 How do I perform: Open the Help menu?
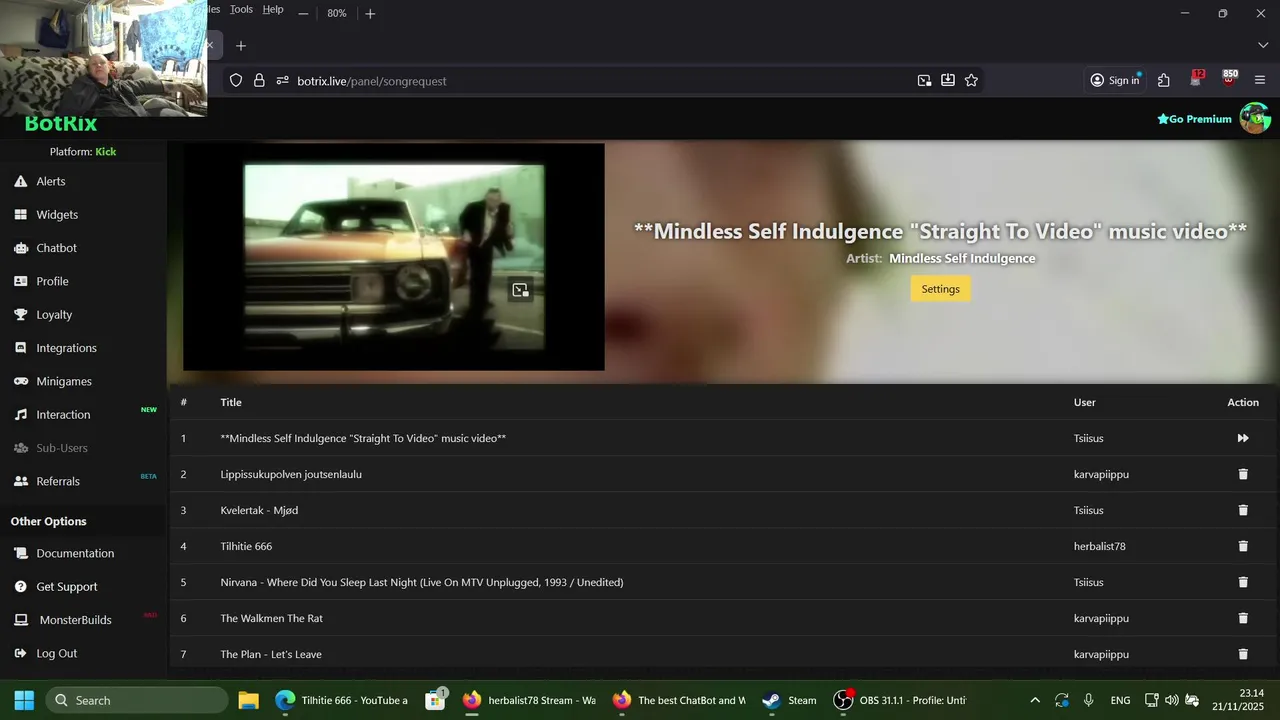click(x=273, y=9)
